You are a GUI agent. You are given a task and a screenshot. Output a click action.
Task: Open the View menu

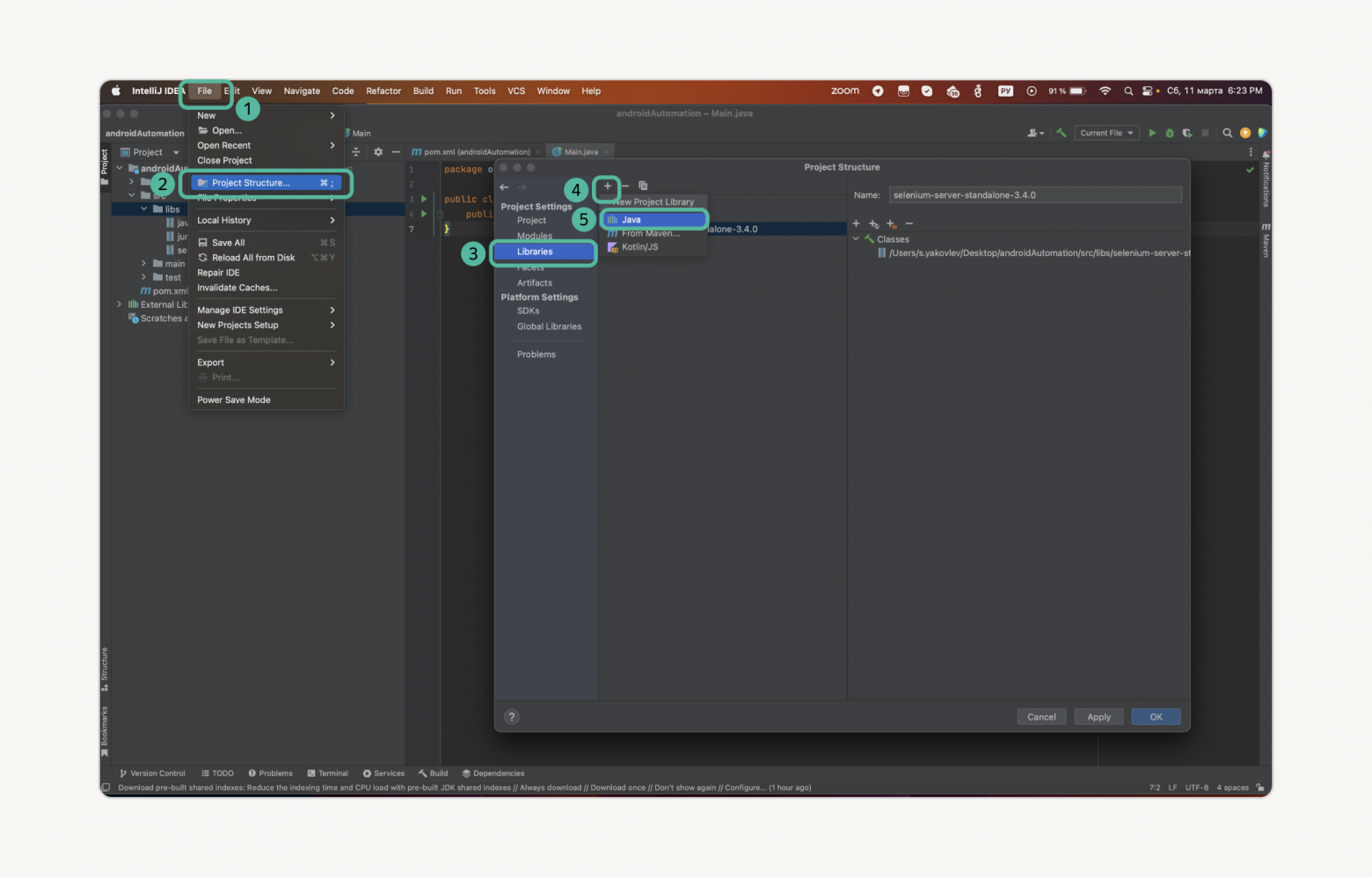pyautogui.click(x=262, y=91)
